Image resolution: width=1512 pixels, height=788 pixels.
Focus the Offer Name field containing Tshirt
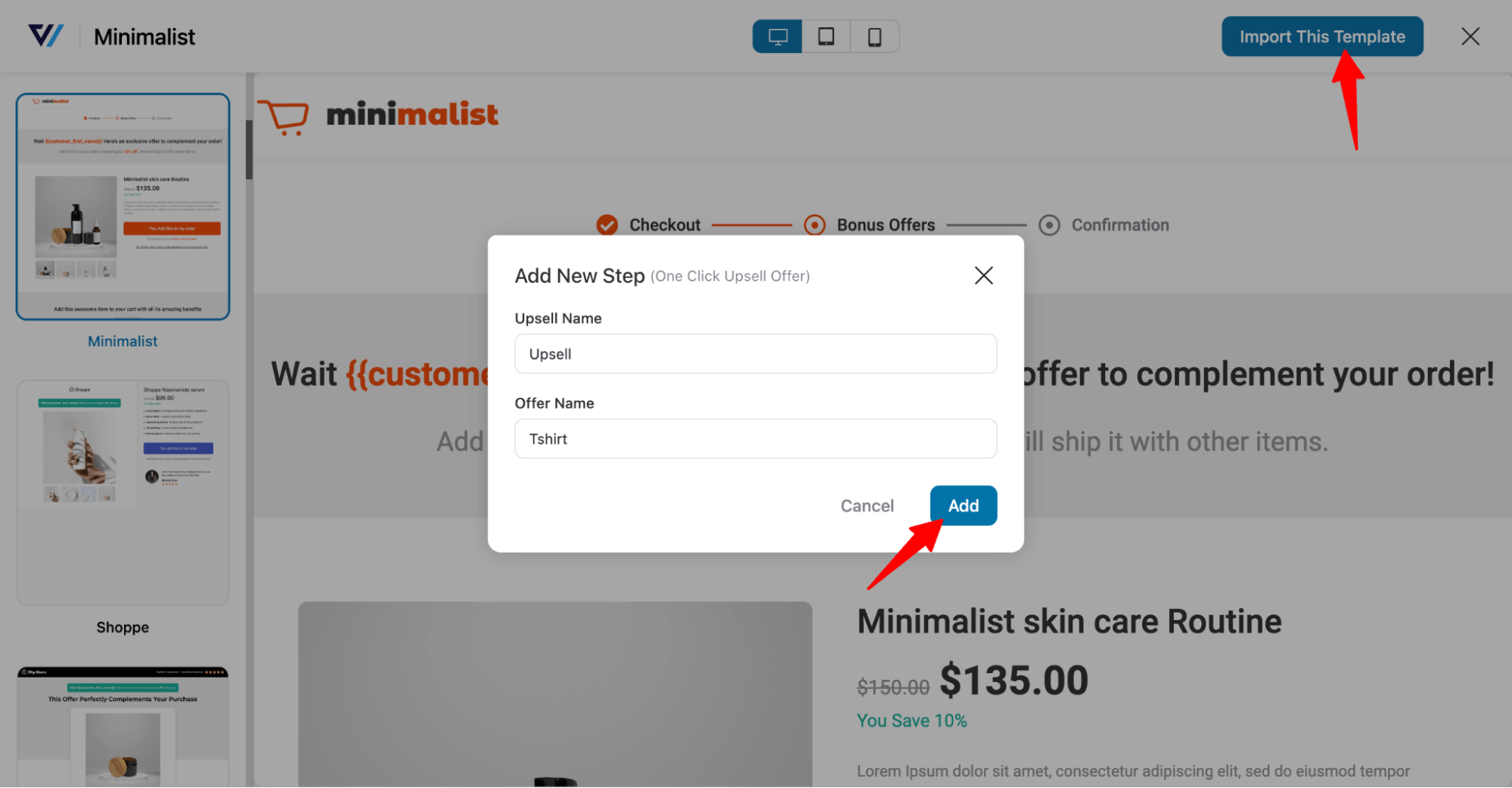[755, 439]
